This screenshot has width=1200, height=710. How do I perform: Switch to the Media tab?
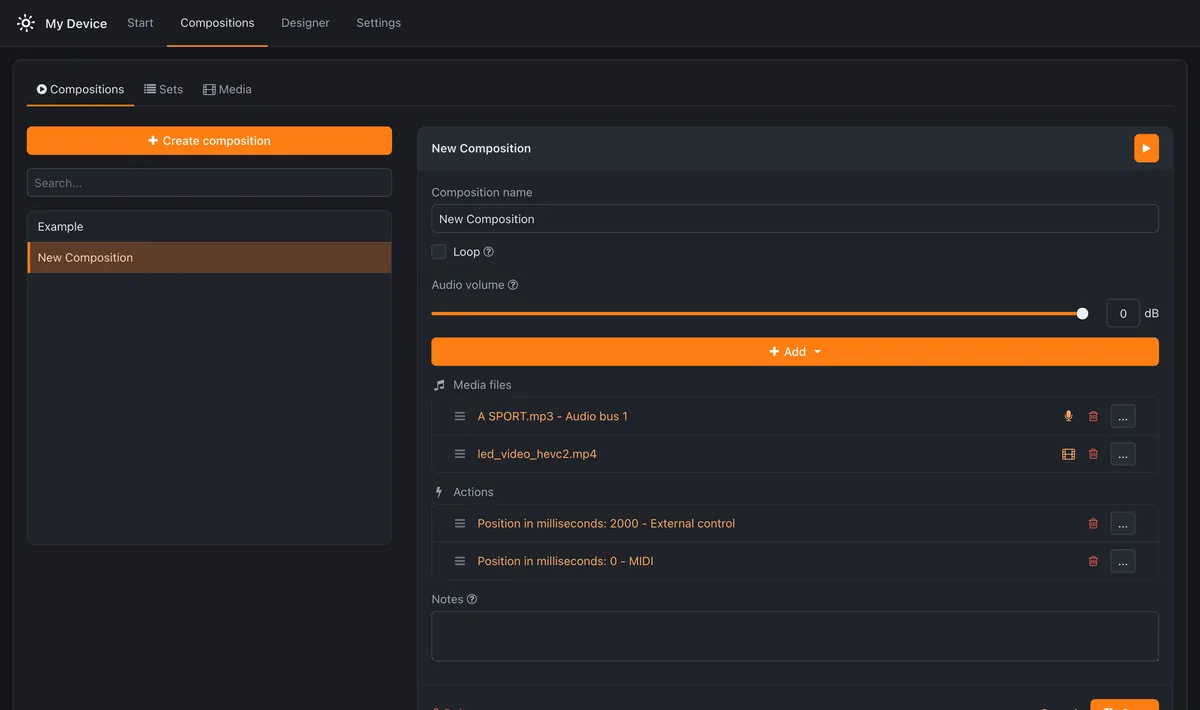[x=227, y=89]
